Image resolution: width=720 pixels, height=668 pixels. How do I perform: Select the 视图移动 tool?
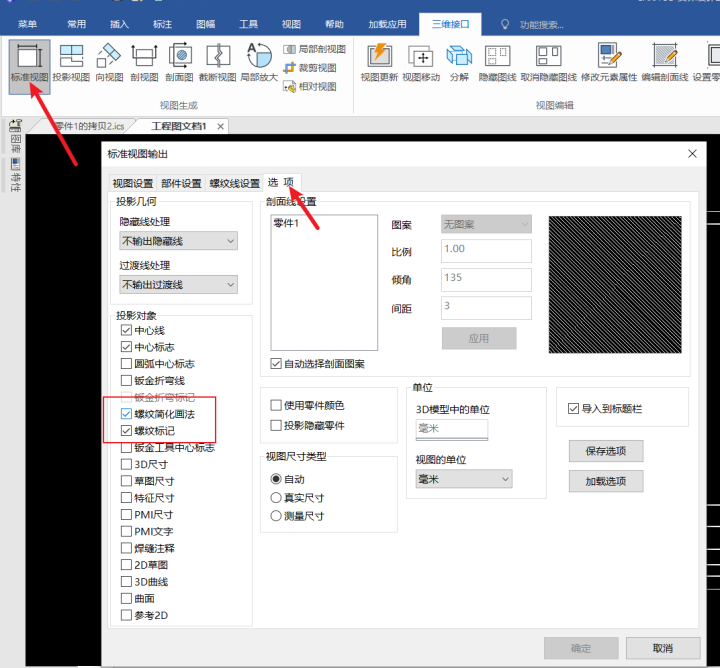pos(421,63)
